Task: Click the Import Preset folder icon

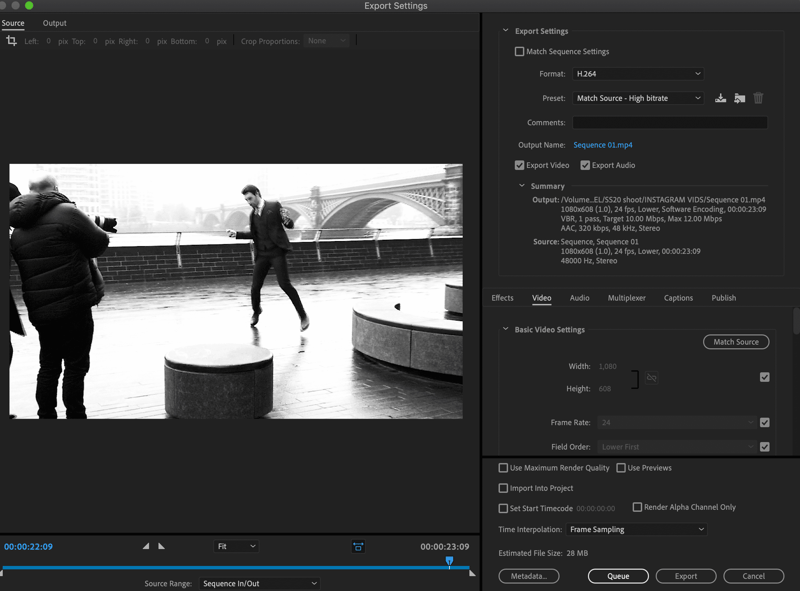Action: 740,98
